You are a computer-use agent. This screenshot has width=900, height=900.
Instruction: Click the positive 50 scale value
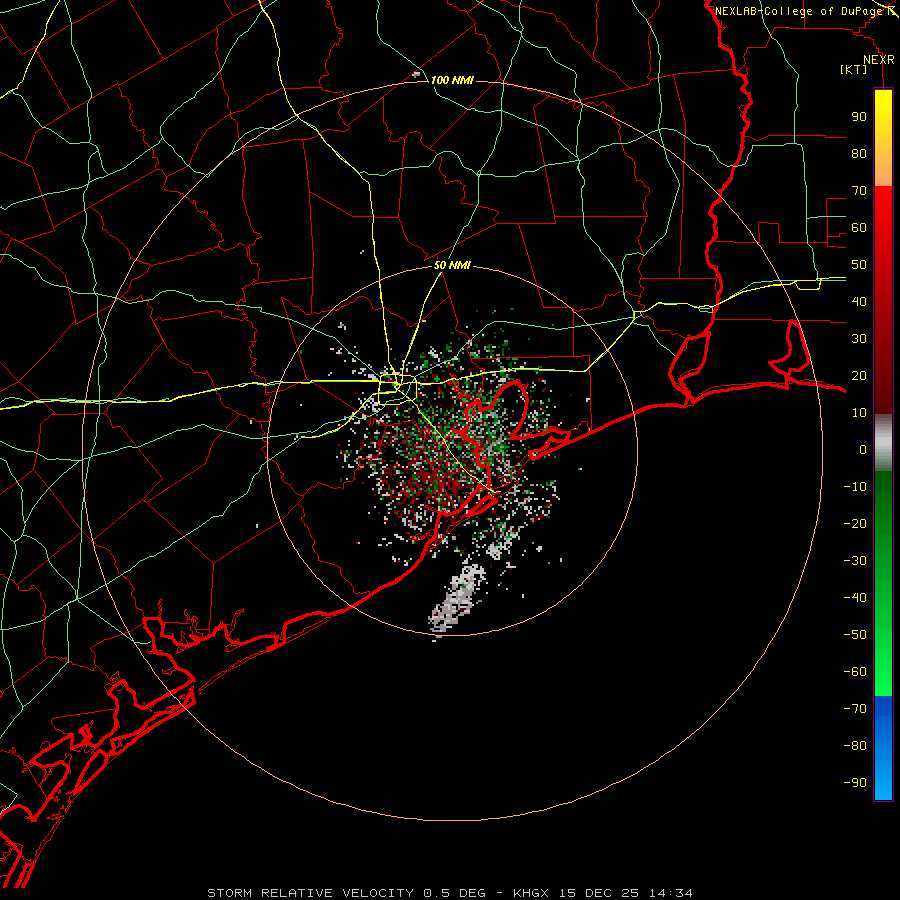click(859, 265)
